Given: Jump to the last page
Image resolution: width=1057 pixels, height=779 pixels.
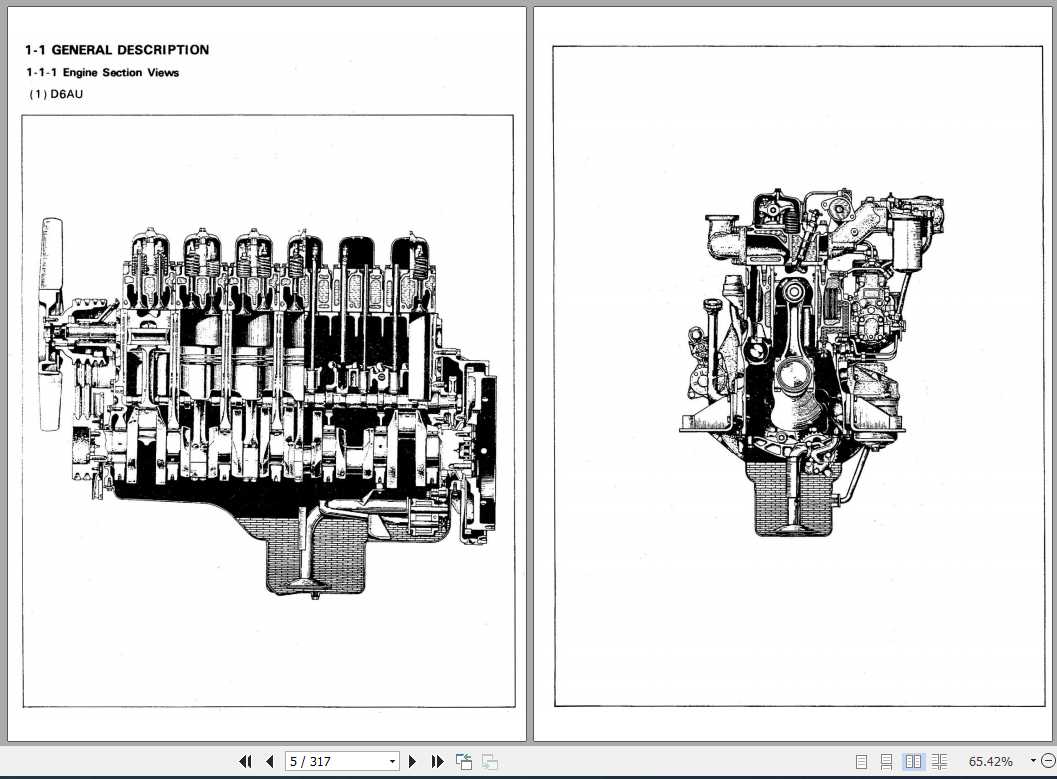Looking at the screenshot, I should 437,761.
